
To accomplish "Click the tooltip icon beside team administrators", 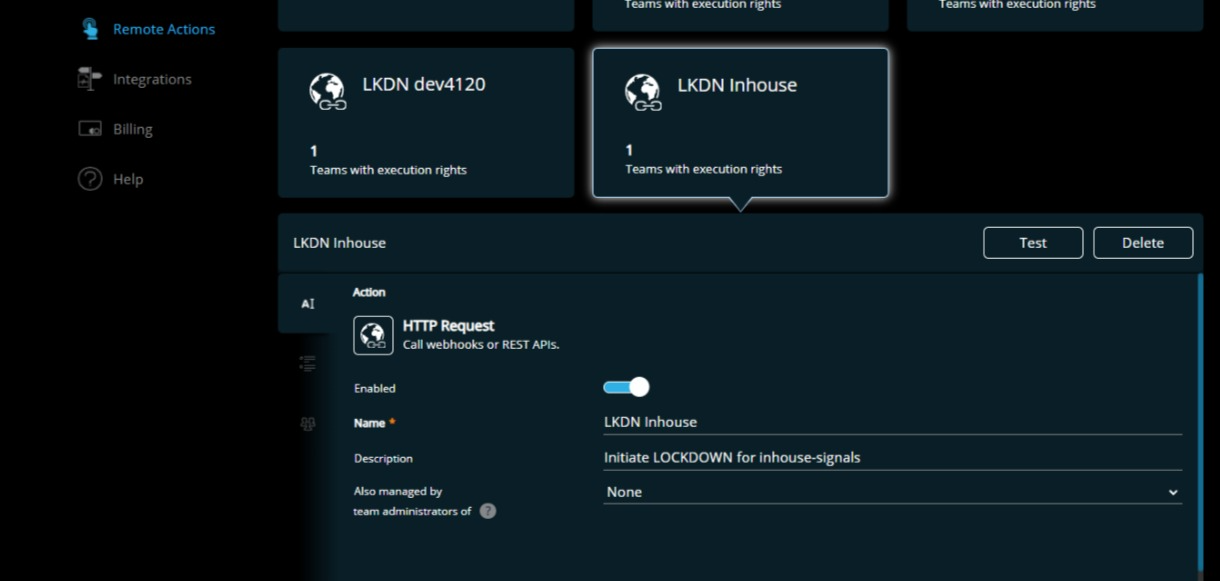I will point(487,510).
